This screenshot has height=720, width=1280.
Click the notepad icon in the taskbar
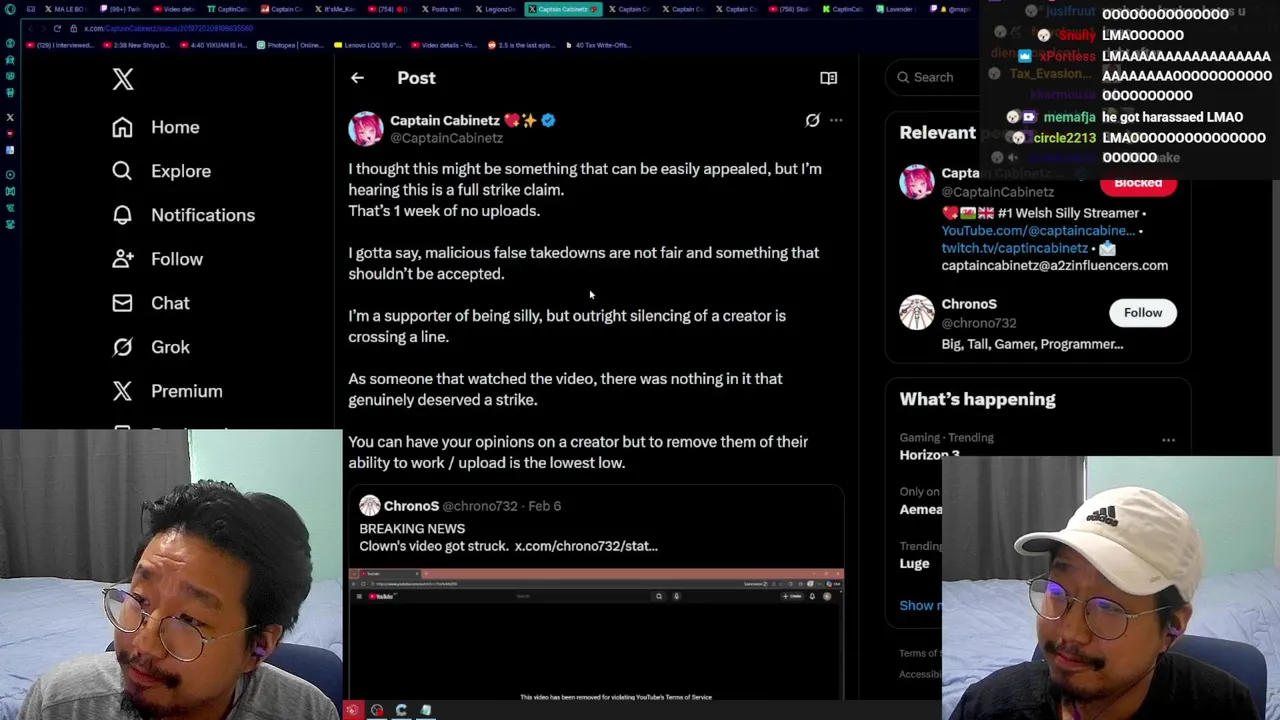(x=425, y=710)
